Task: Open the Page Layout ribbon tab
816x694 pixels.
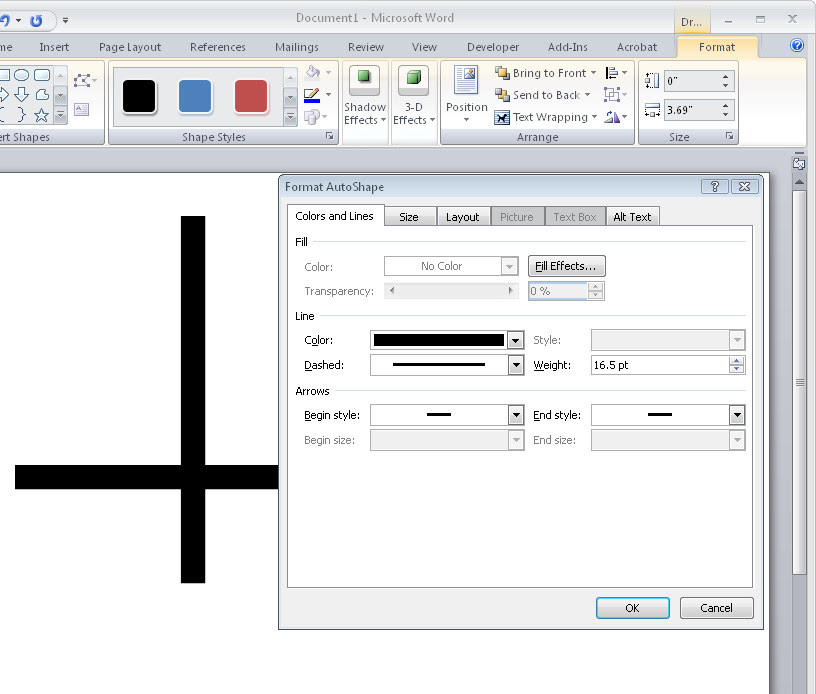Action: (x=130, y=47)
